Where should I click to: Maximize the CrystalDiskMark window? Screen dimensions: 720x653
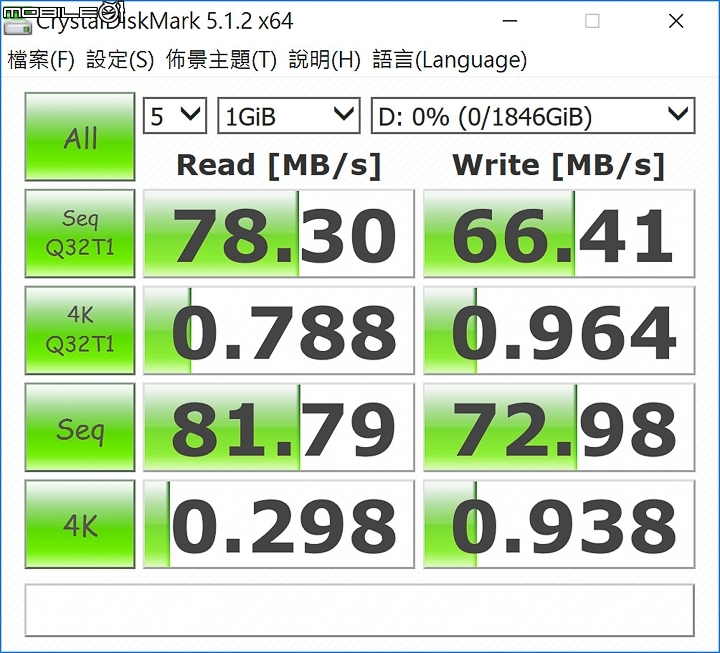coord(592,21)
